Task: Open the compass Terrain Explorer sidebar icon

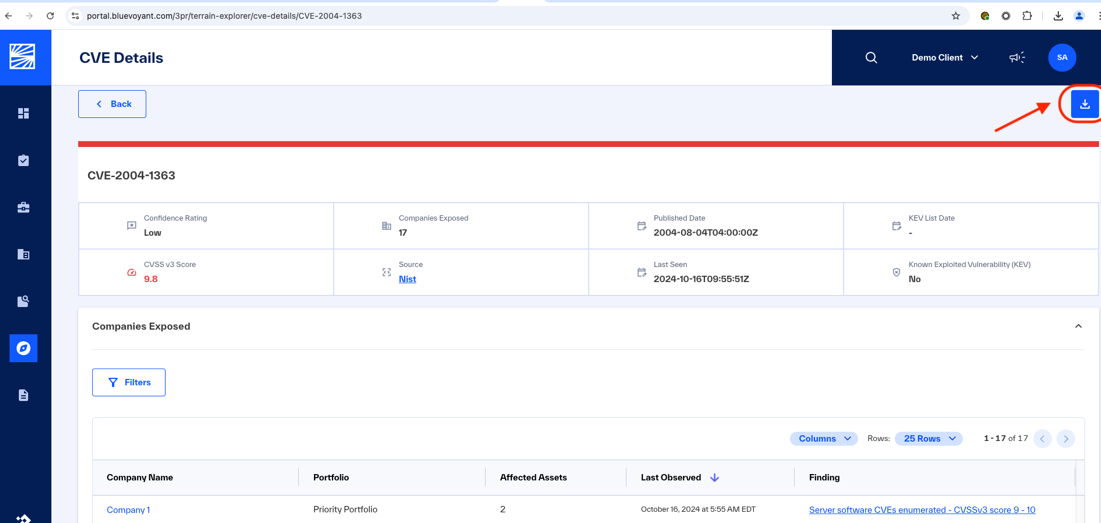Action: pos(23,348)
